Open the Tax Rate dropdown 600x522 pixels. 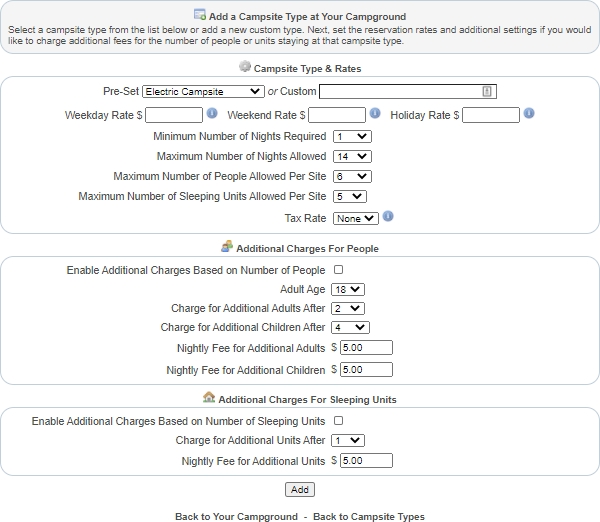(x=356, y=218)
